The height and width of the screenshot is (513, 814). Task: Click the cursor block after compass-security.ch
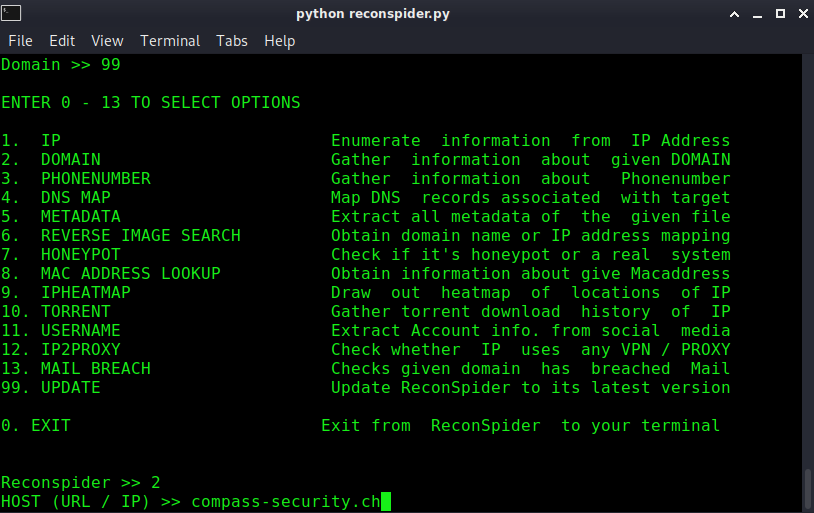(386, 501)
